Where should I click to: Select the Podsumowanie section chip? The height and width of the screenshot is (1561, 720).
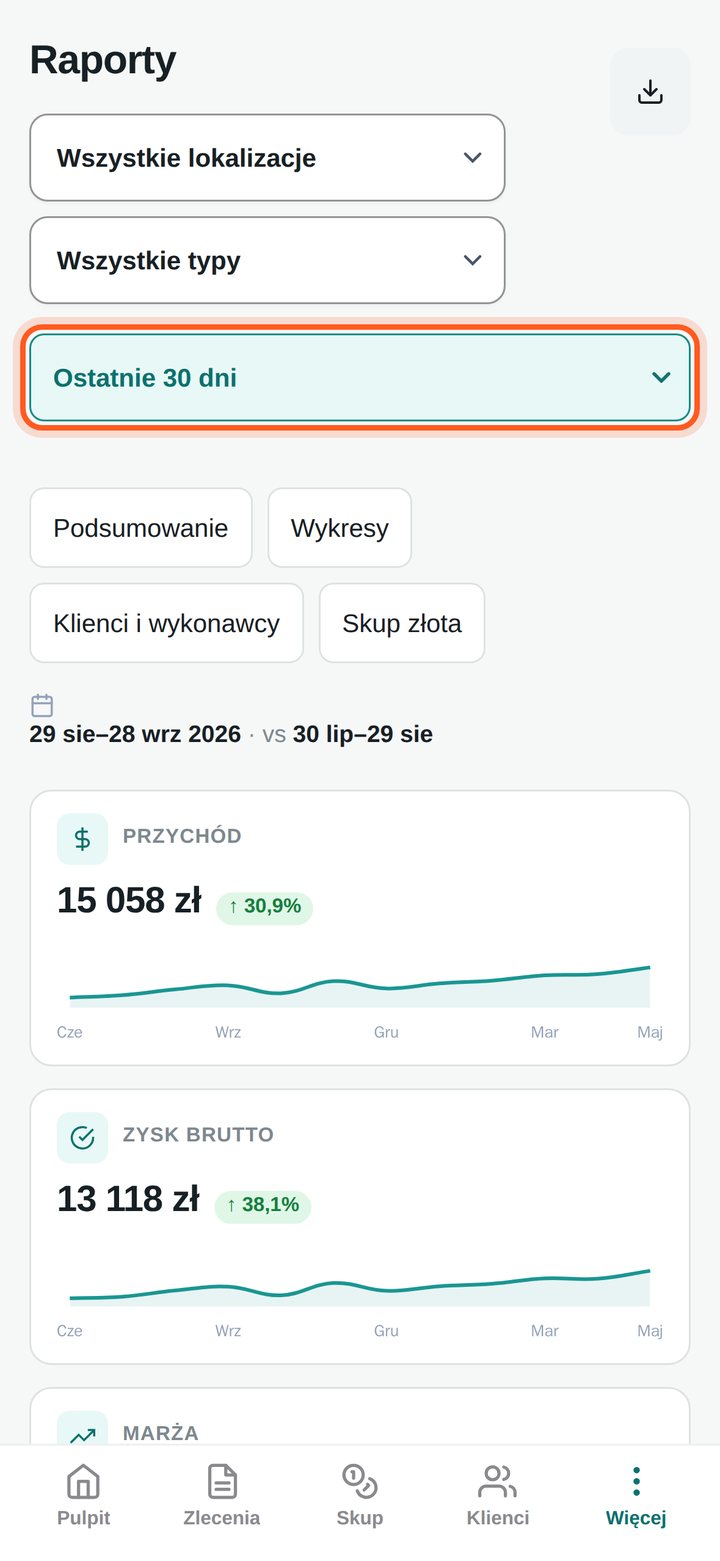click(x=141, y=528)
